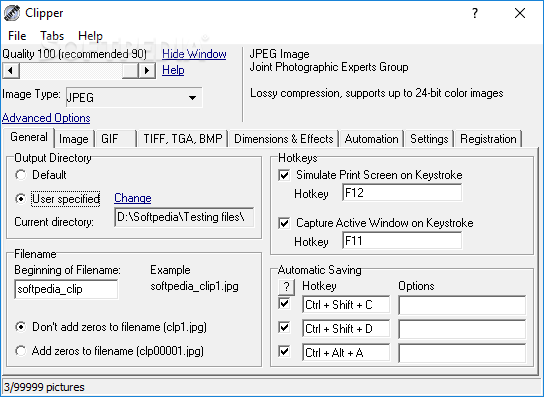Click the softpedia_clip1.jpg example text
The height and width of the screenshot is (397, 544).
[x=194, y=287]
